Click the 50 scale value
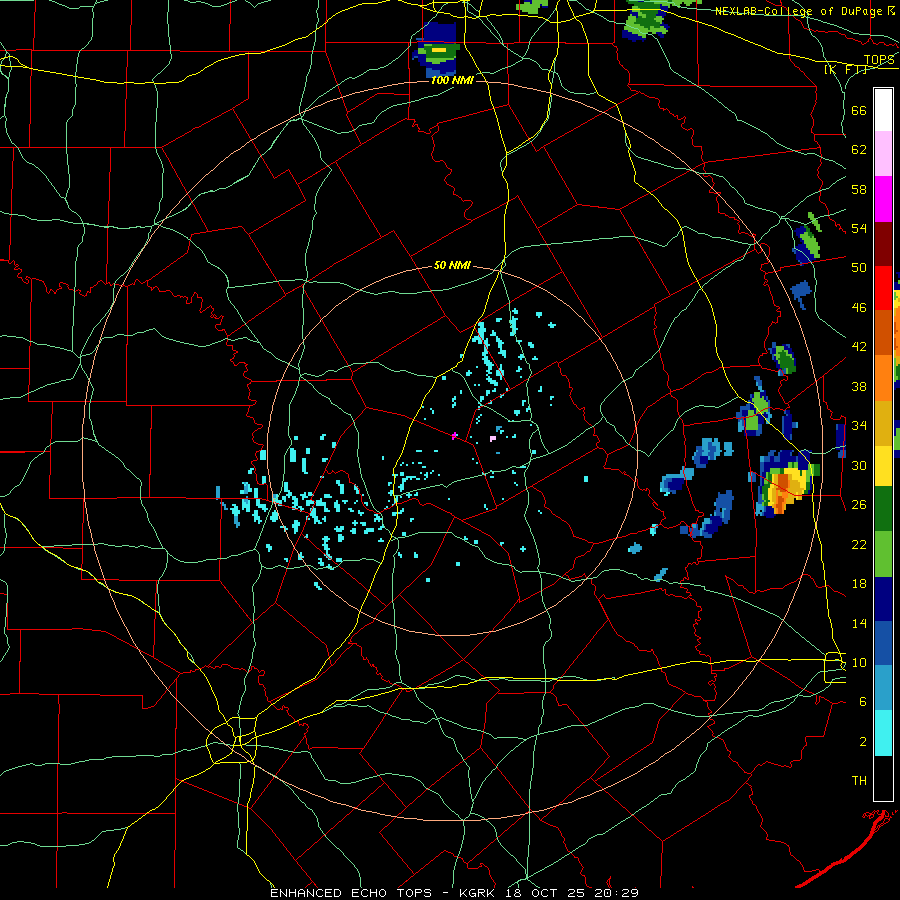 pyautogui.click(x=859, y=268)
